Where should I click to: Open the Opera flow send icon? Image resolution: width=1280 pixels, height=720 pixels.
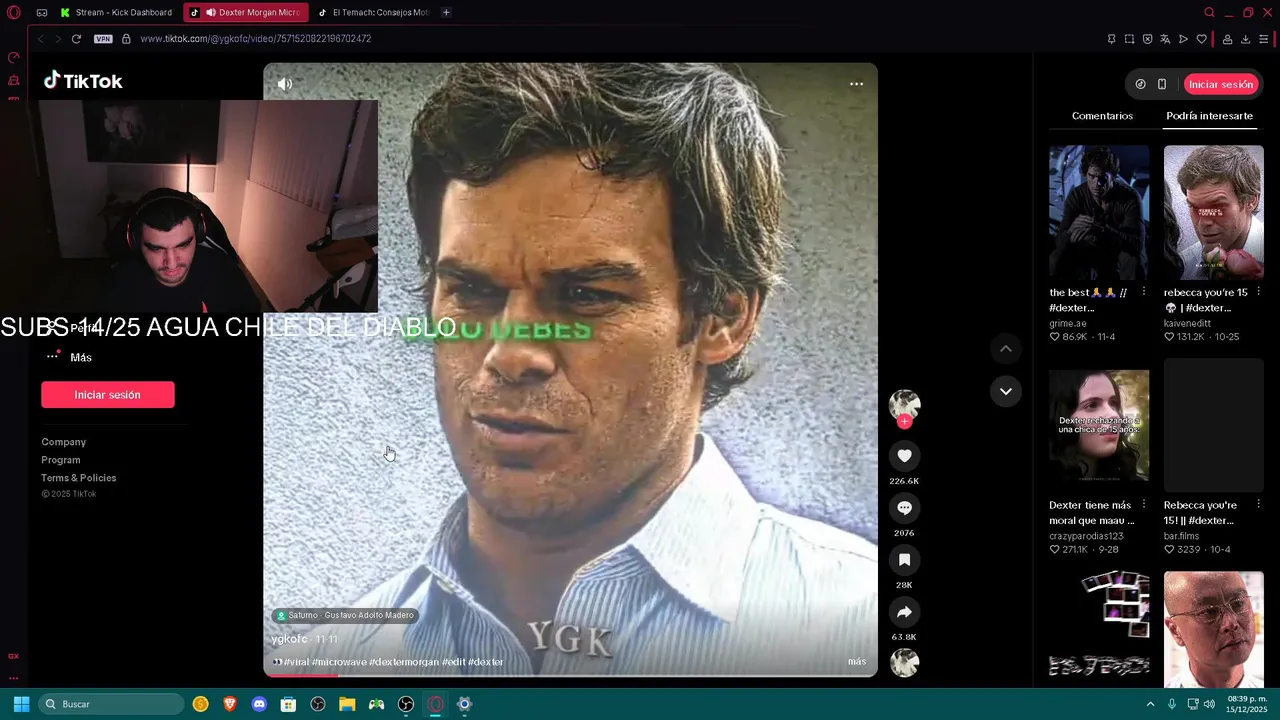(1183, 39)
